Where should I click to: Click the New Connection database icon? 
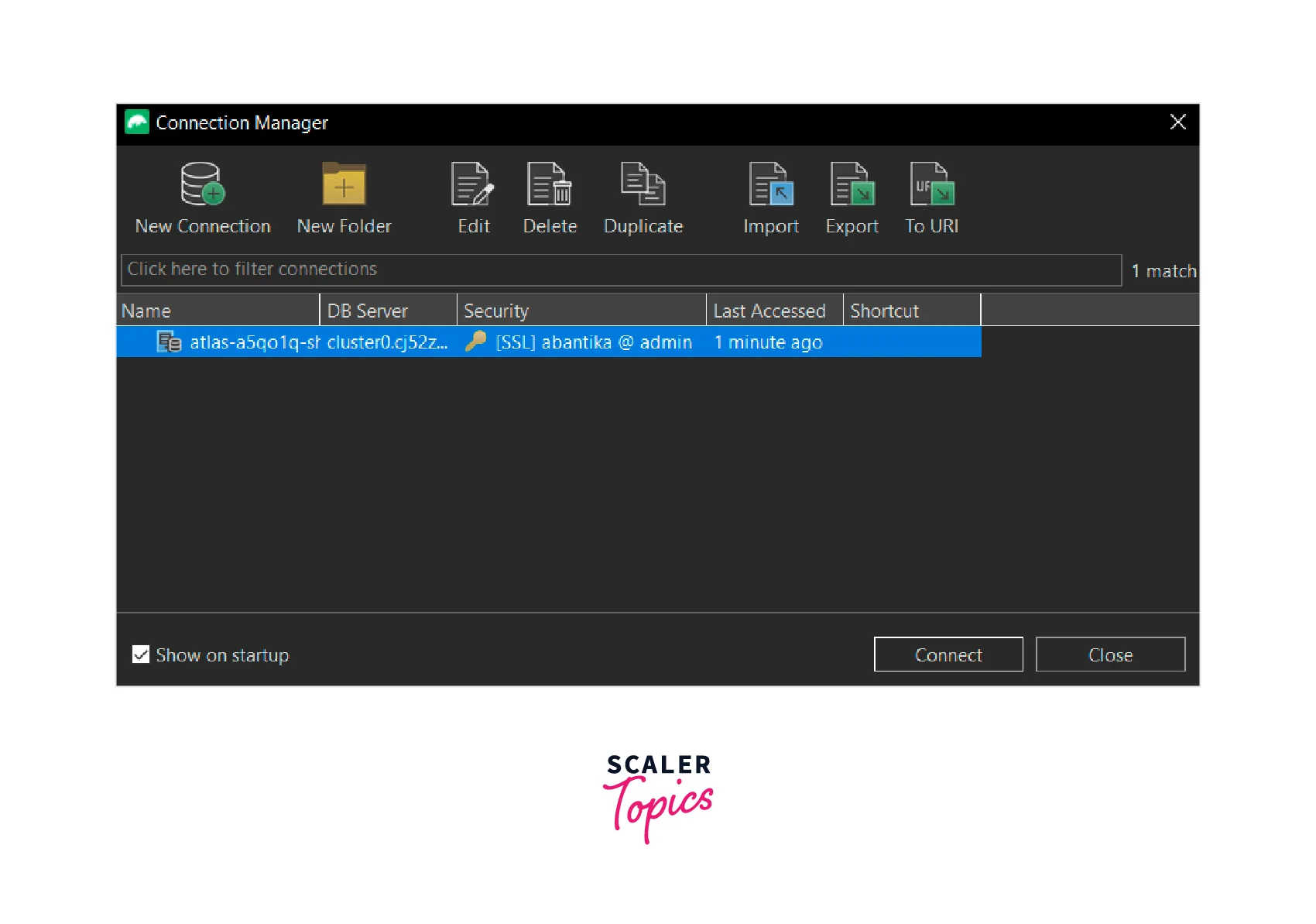(202, 184)
